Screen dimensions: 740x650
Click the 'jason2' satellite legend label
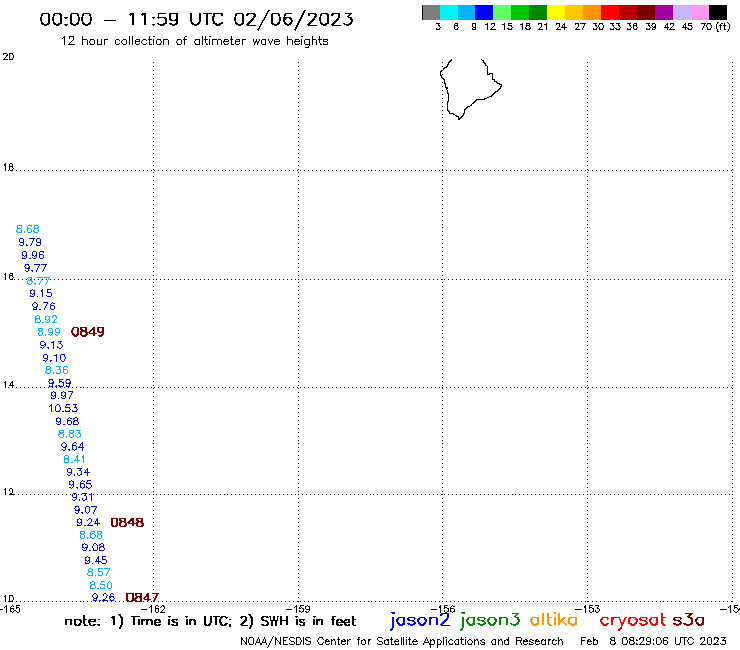click(420, 621)
